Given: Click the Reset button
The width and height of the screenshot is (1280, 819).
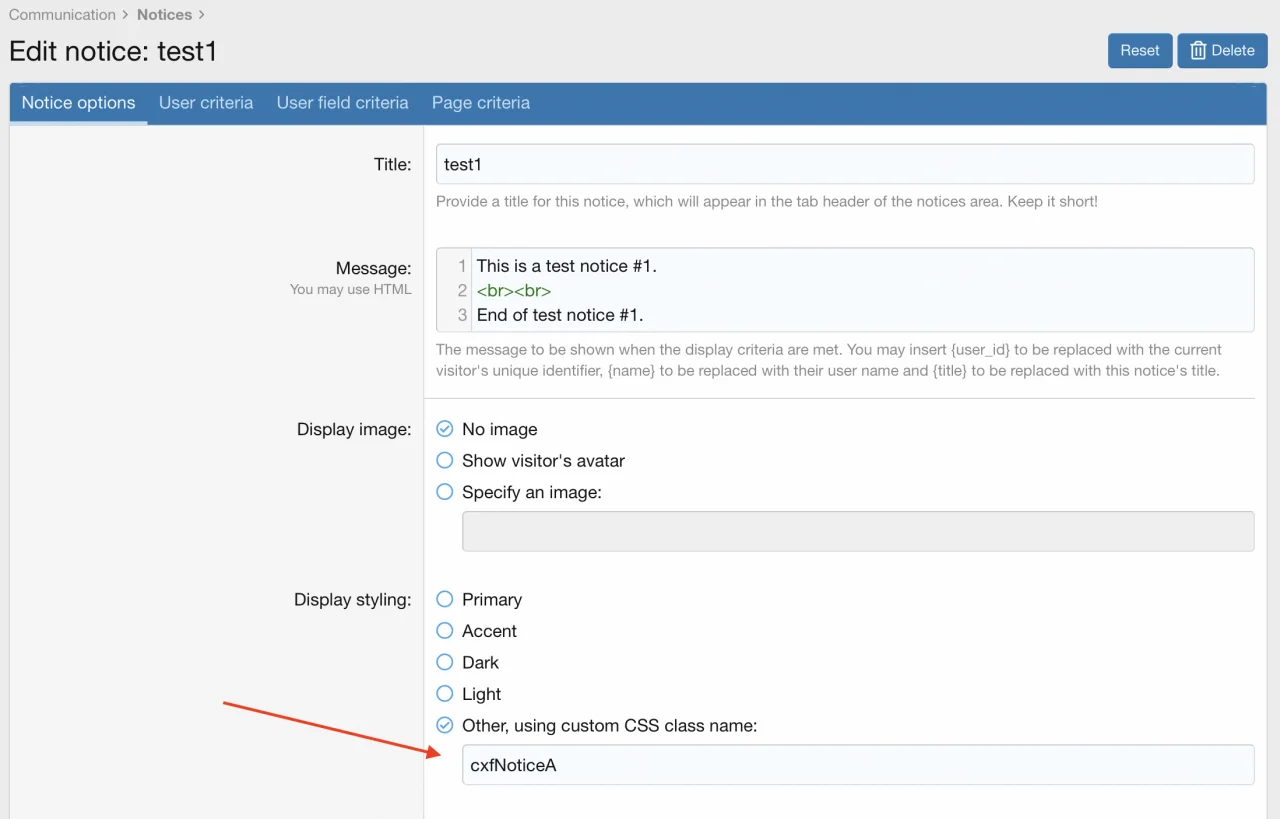Looking at the screenshot, I should coord(1139,51).
